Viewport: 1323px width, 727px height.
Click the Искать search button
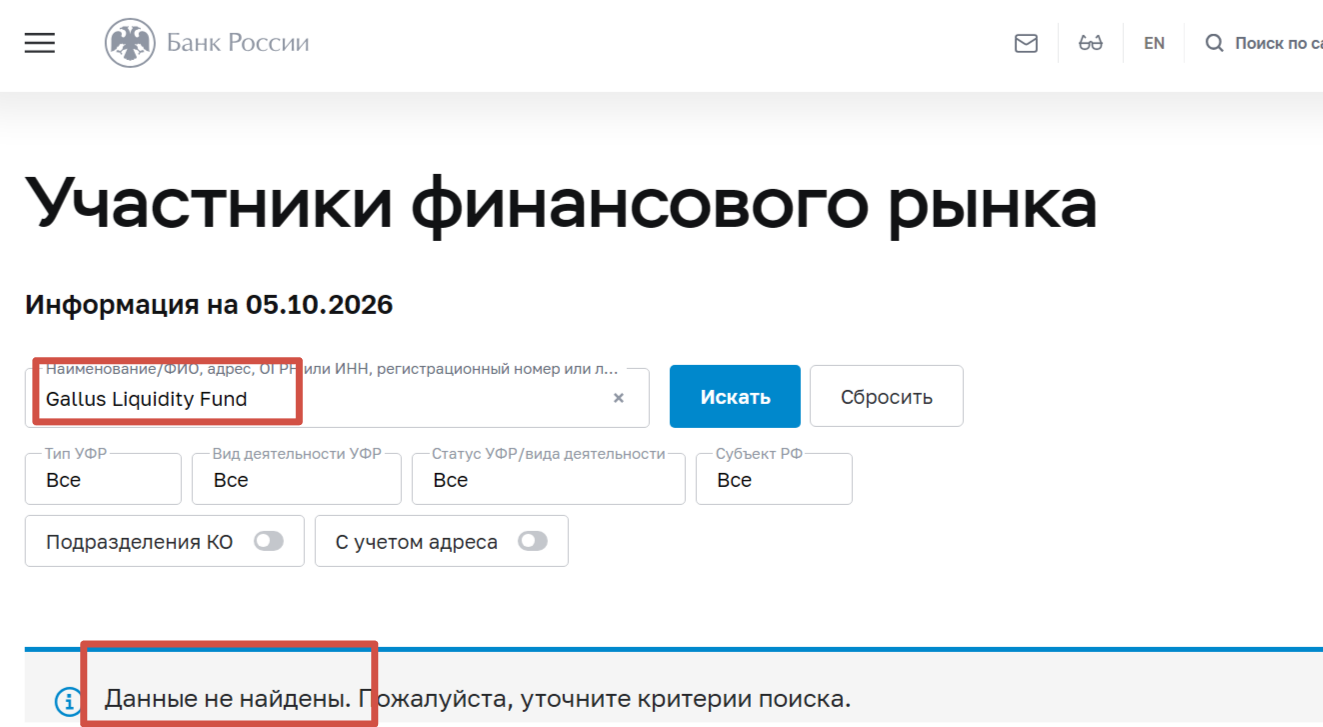point(735,396)
